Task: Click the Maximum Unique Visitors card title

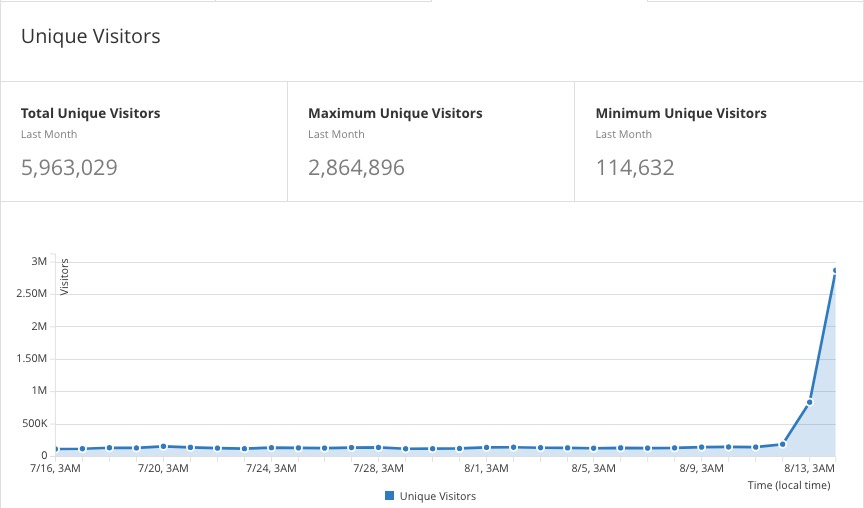Action: point(395,113)
